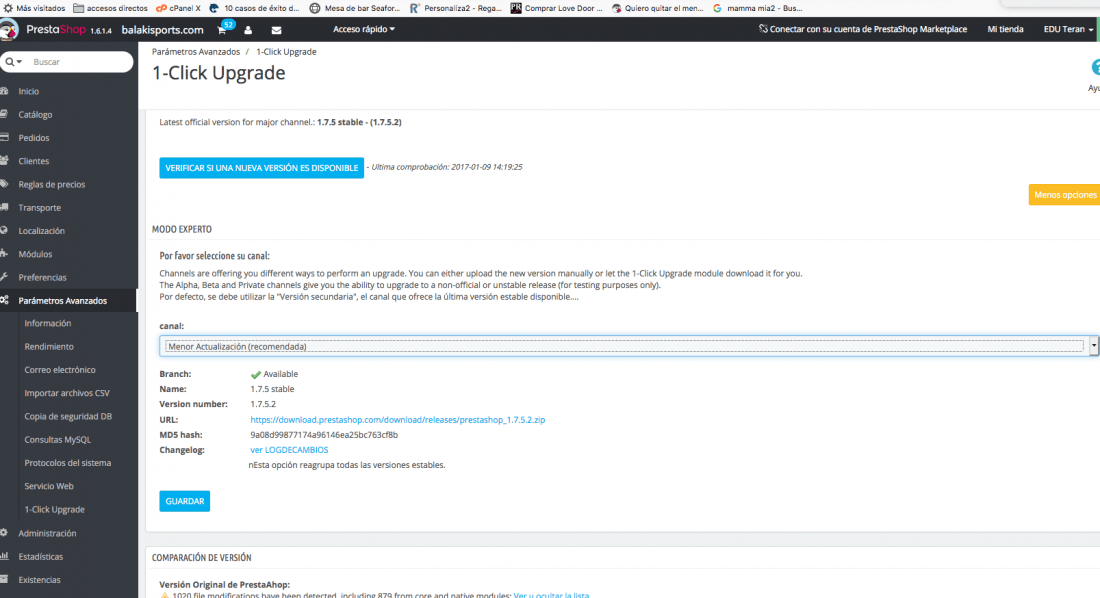Click the Guardar button

pos(185,501)
